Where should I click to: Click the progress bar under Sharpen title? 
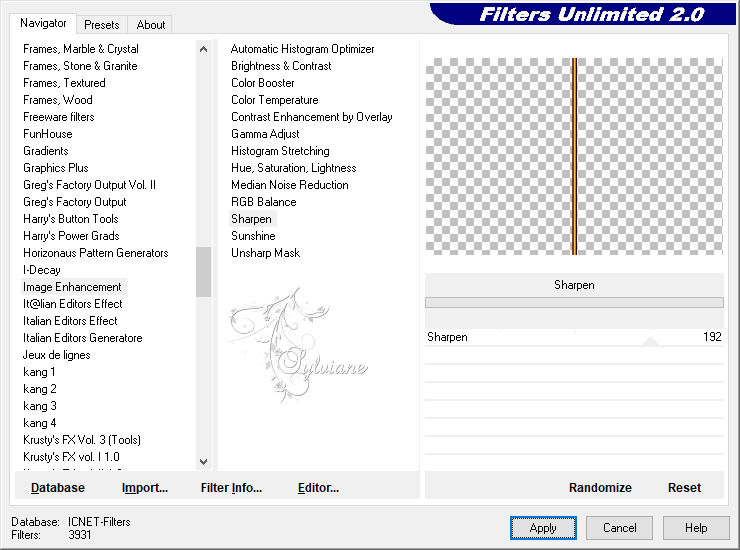pos(574,303)
